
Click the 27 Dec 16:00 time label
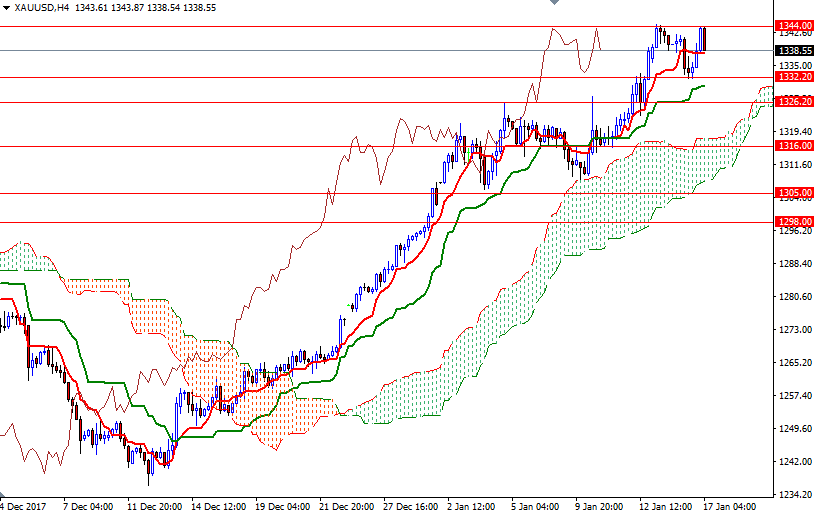click(x=411, y=506)
